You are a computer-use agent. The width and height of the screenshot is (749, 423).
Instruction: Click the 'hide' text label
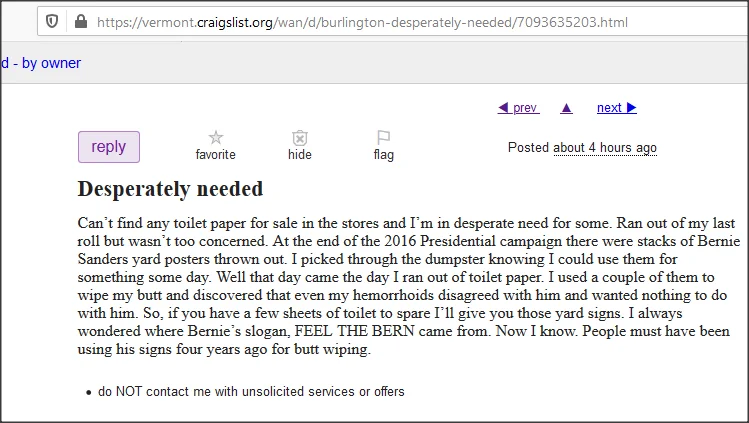[300, 155]
